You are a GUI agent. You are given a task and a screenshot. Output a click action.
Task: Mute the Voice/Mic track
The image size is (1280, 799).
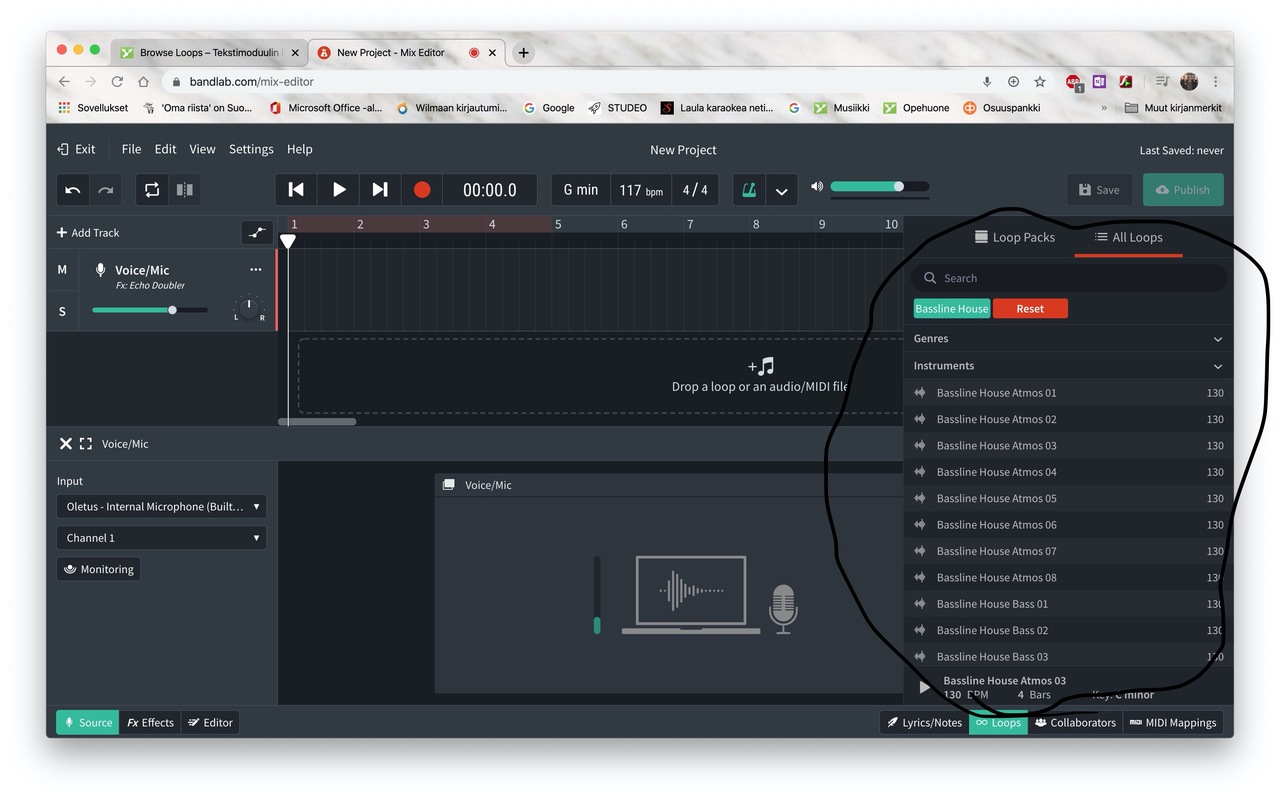62,270
